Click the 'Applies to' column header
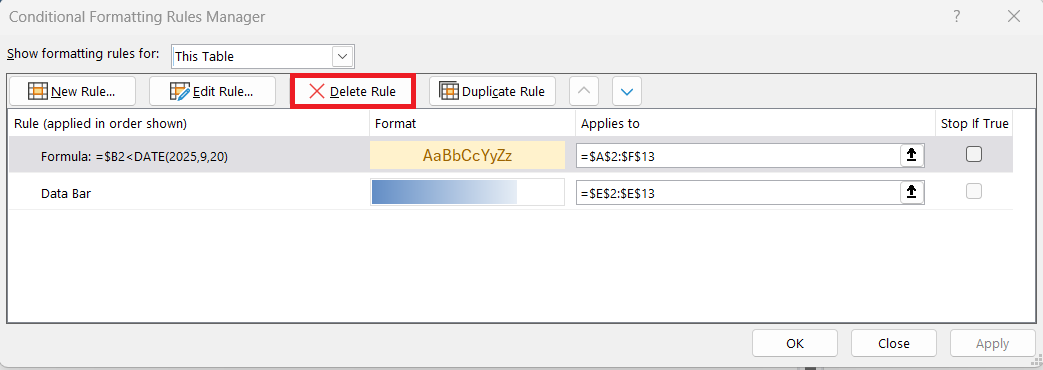 [610, 123]
